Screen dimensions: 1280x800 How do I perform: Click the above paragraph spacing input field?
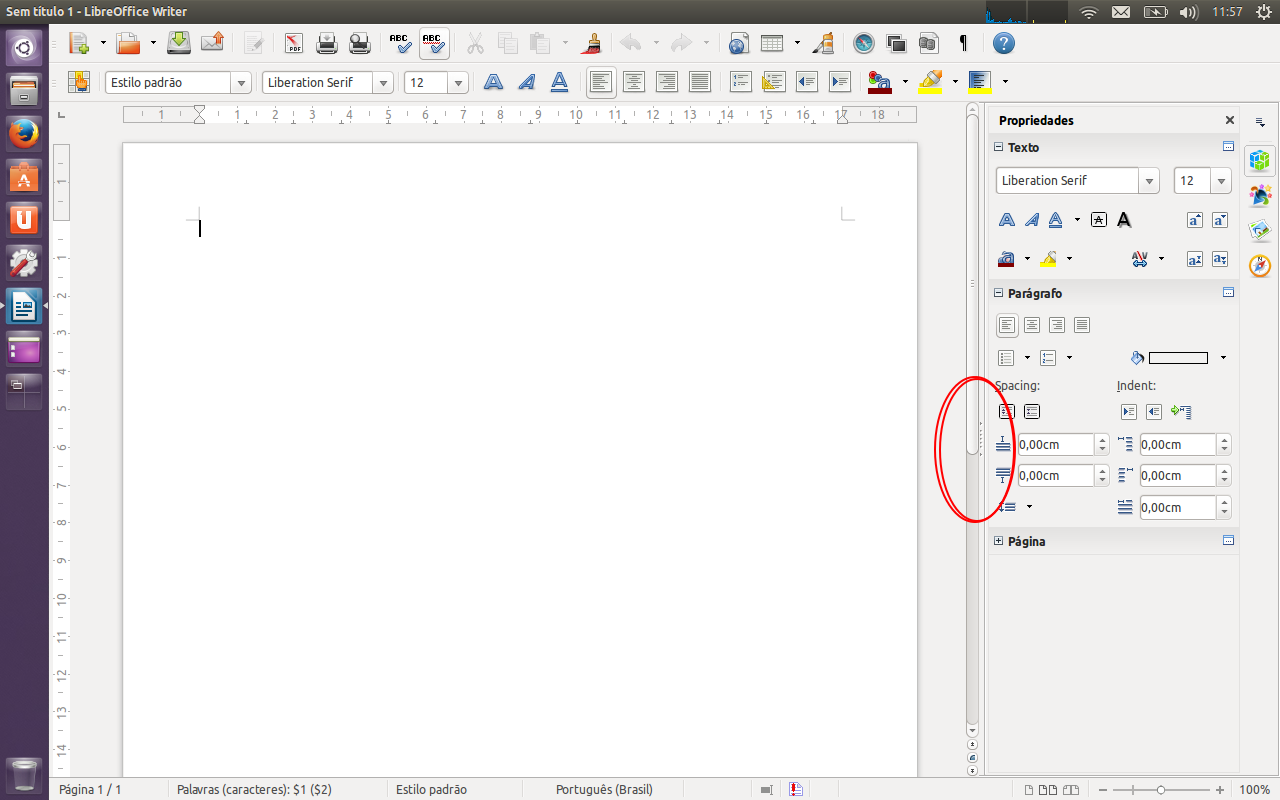(1055, 445)
